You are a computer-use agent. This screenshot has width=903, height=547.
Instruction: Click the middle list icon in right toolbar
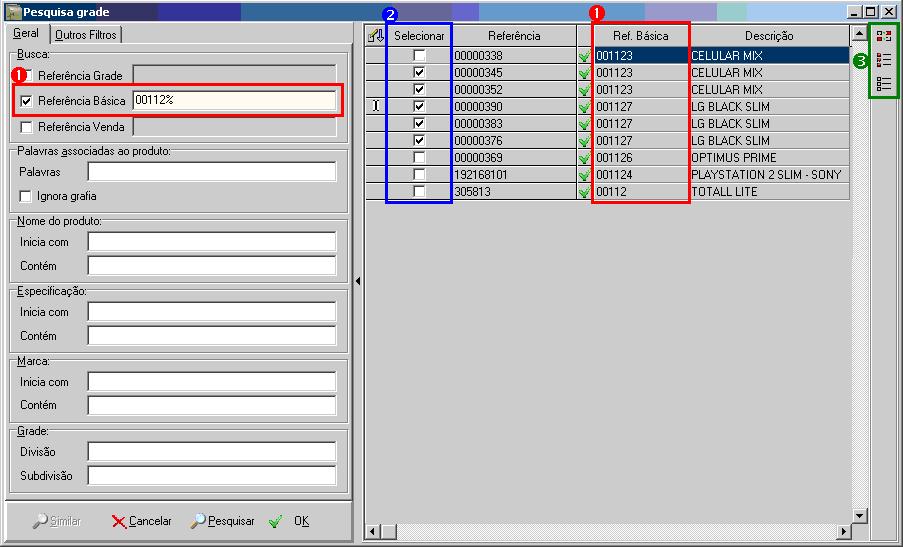pyautogui.click(x=884, y=60)
